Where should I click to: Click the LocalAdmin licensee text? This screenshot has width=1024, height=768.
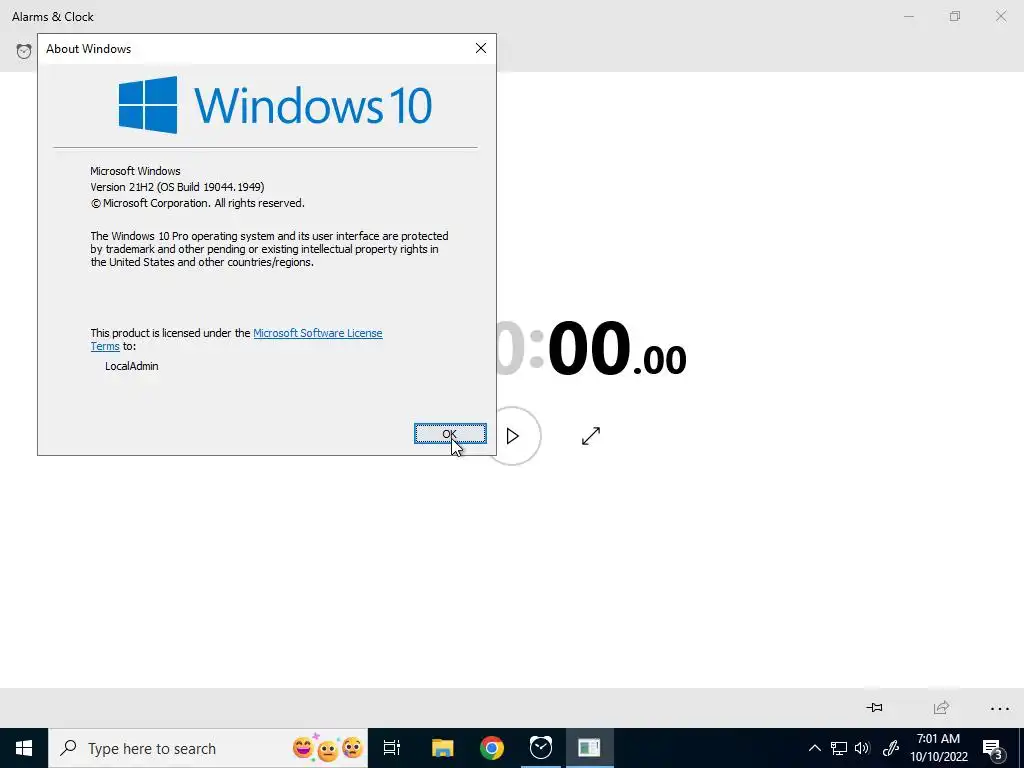click(x=132, y=366)
